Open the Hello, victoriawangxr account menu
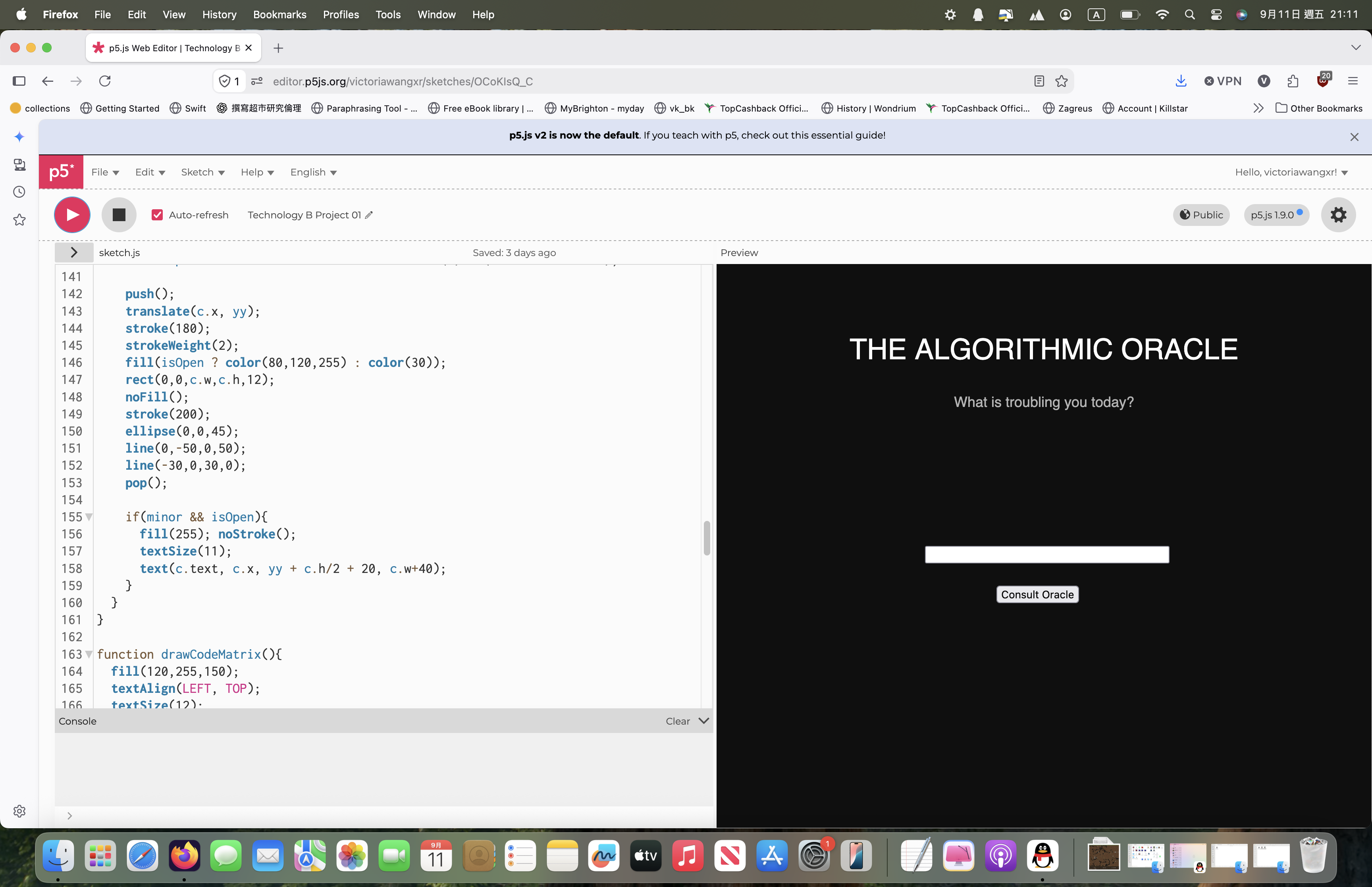The width and height of the screenshot is (1372, 887). pos(1291,172)
